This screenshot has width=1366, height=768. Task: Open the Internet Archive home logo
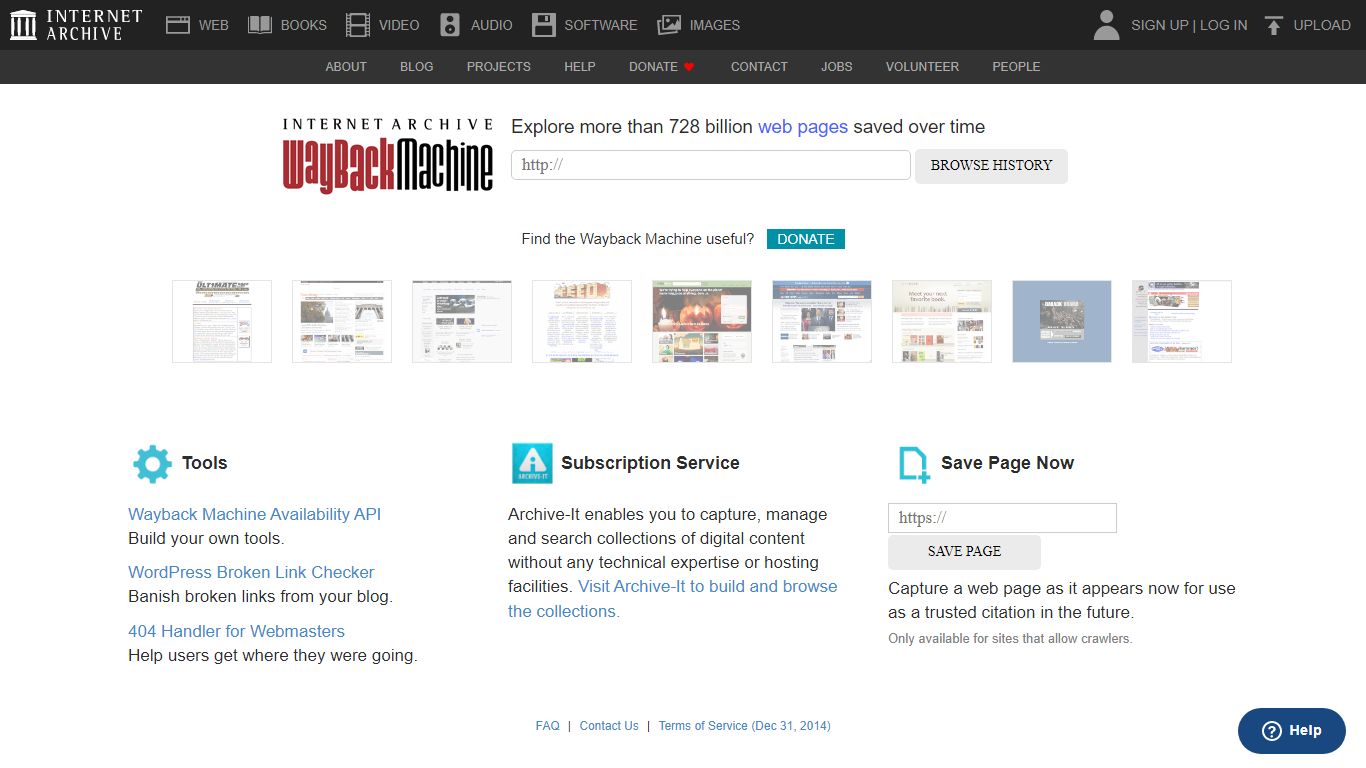click(76, 25)
